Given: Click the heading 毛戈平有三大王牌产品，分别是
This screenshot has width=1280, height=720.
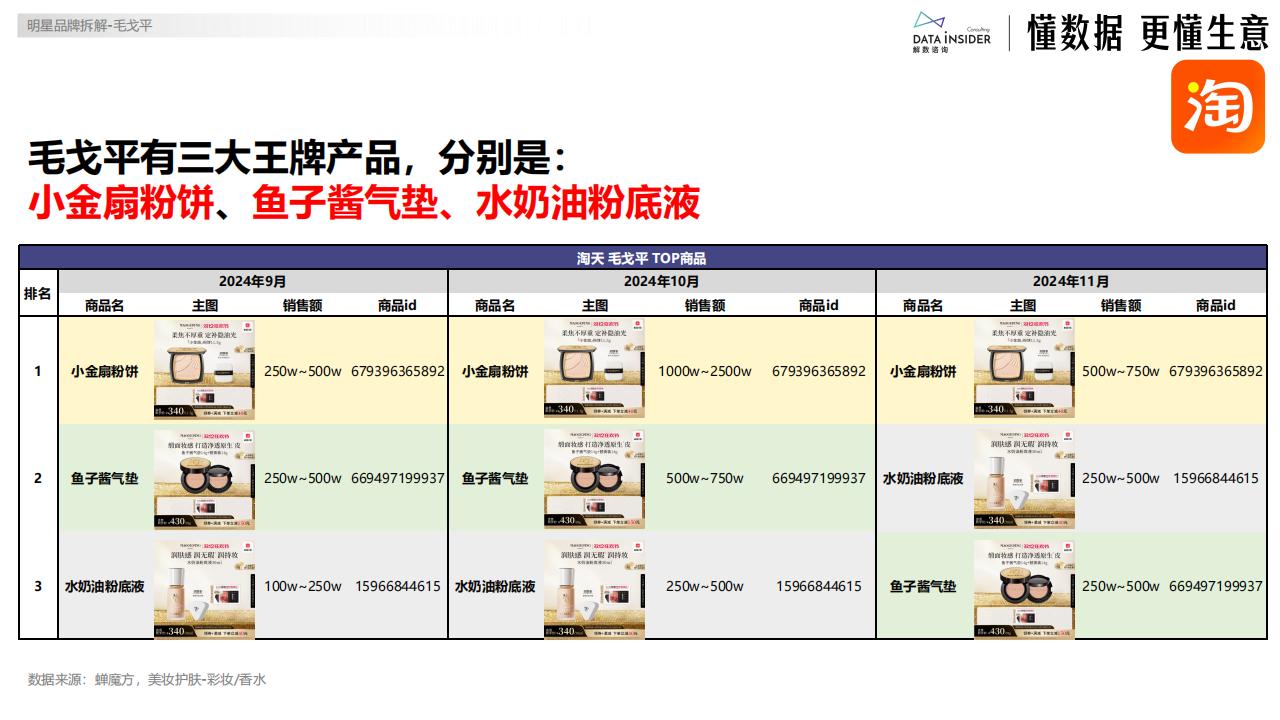Looking at the screenshot, I should (x=297, y=157).
